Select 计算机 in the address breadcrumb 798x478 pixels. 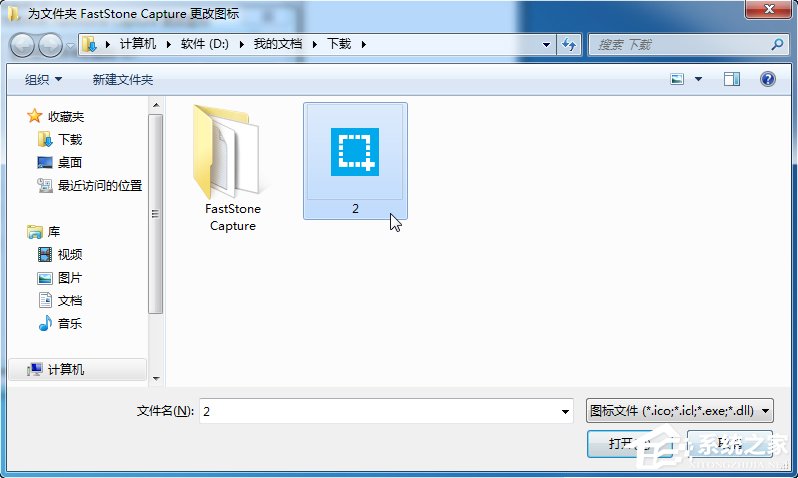[138, 44]
